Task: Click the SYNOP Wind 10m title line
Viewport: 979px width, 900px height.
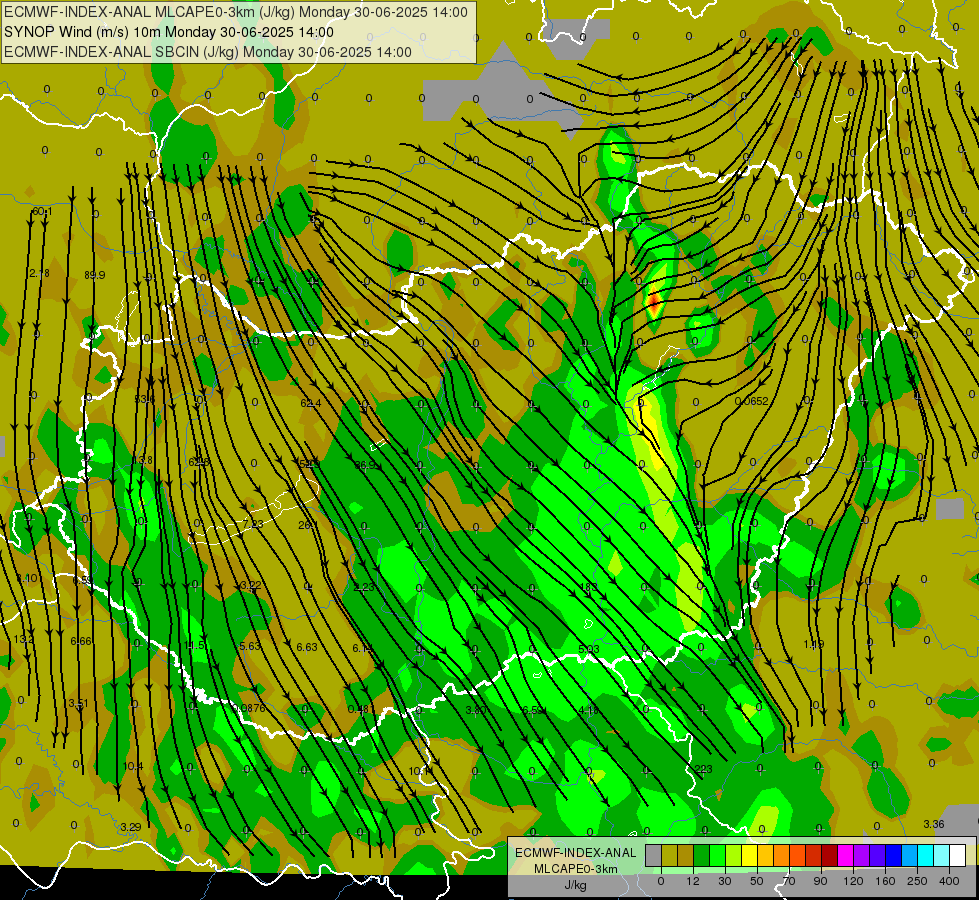Action: coord(169,32)
